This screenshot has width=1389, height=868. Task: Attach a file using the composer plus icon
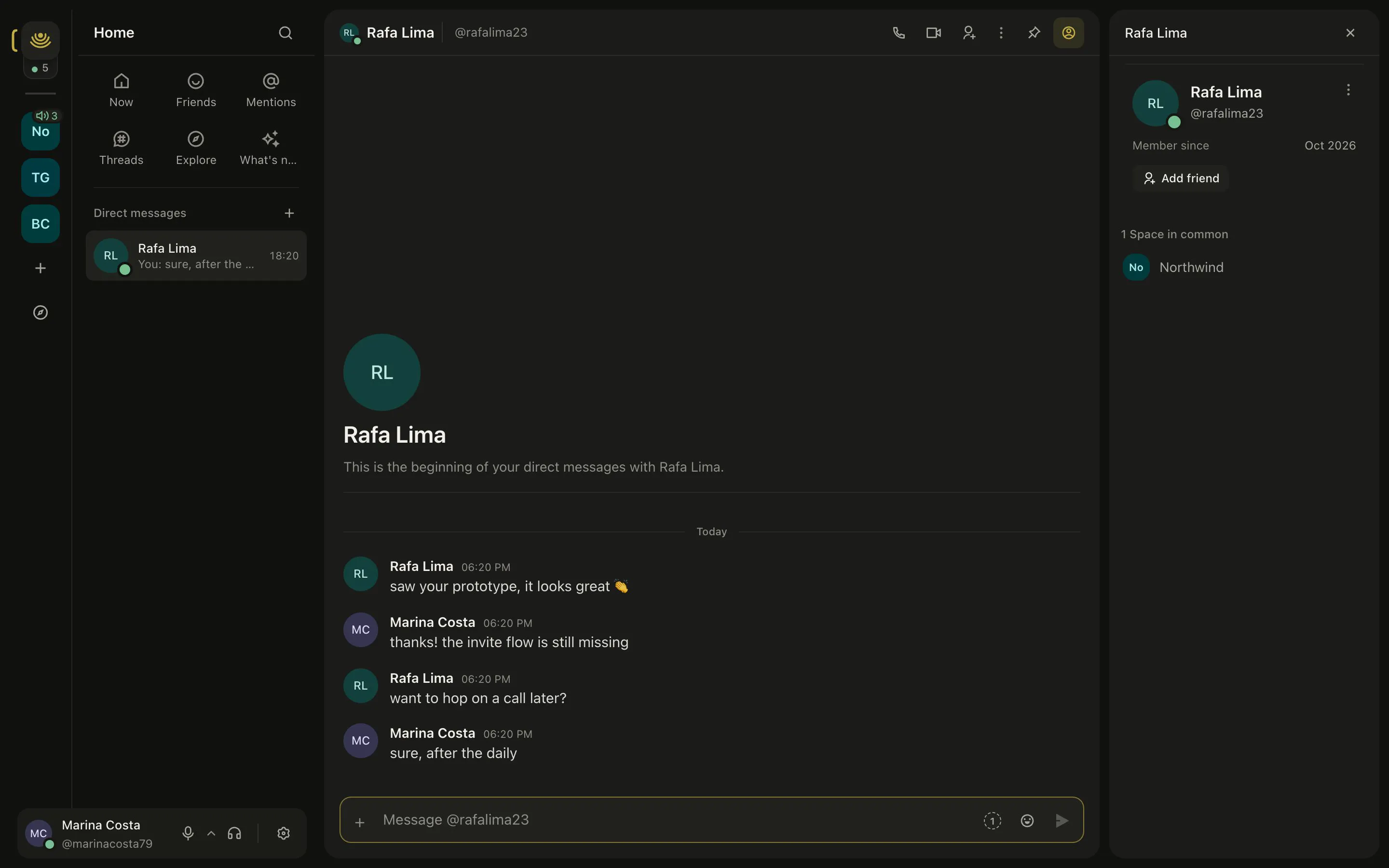[360, 822]
